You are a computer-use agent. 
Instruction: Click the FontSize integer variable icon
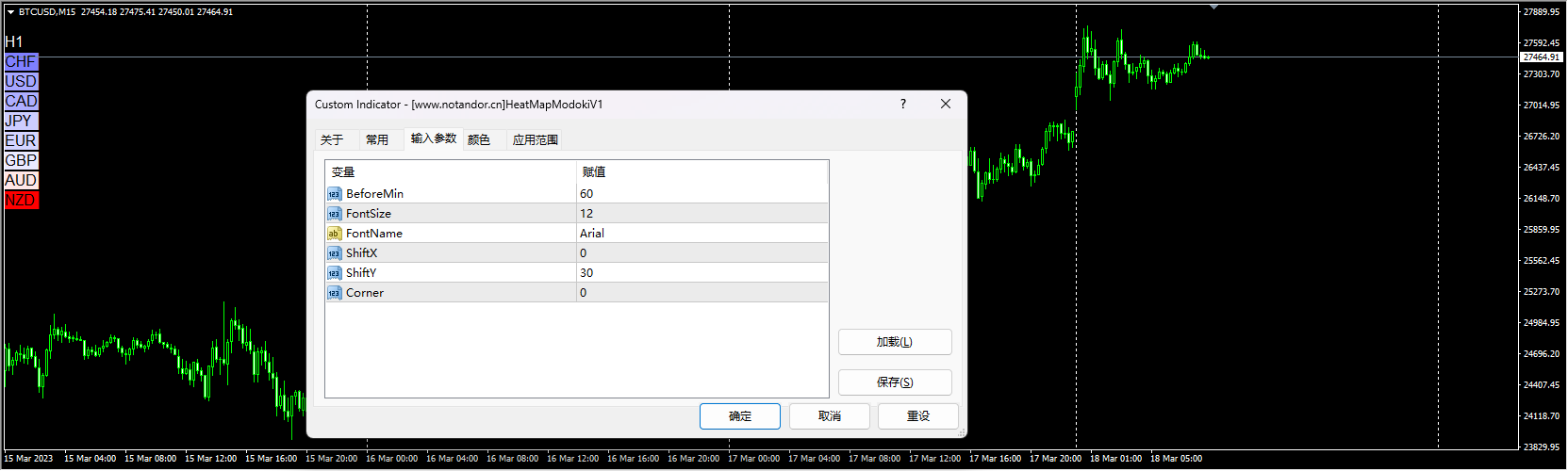click(334, 214)
